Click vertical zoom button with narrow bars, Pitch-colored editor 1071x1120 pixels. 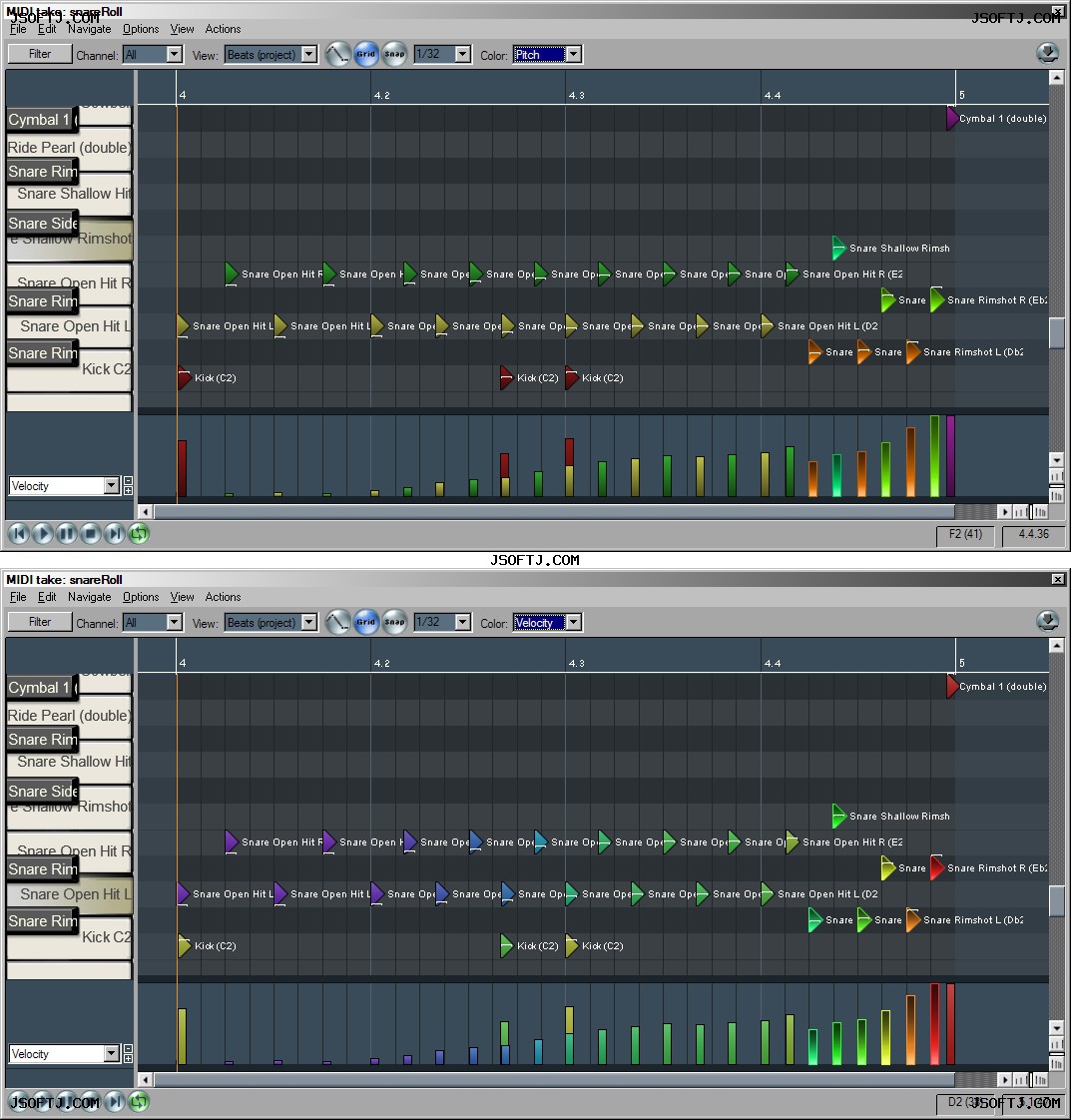pyautogui.click(x=1056, y=494)
